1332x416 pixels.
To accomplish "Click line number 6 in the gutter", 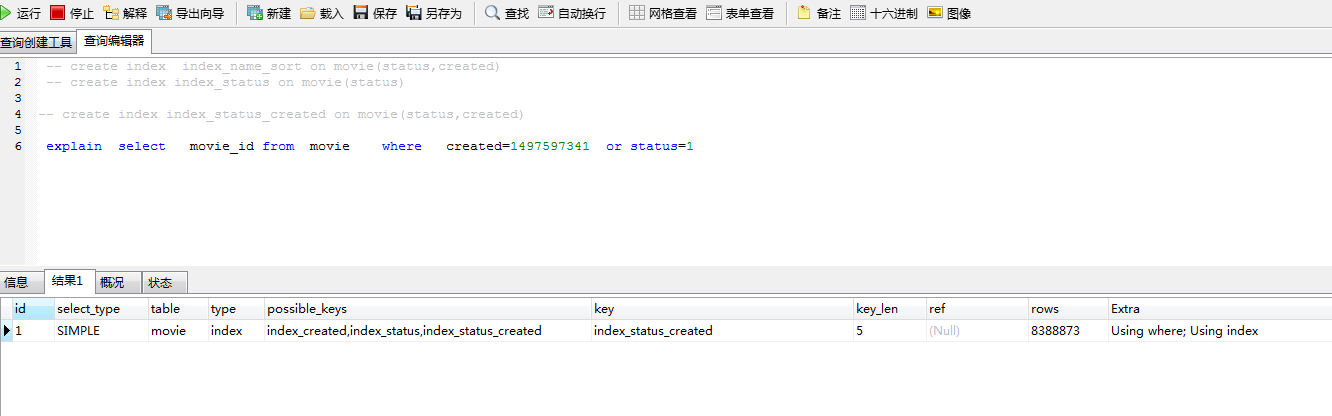I will point(18,146).
